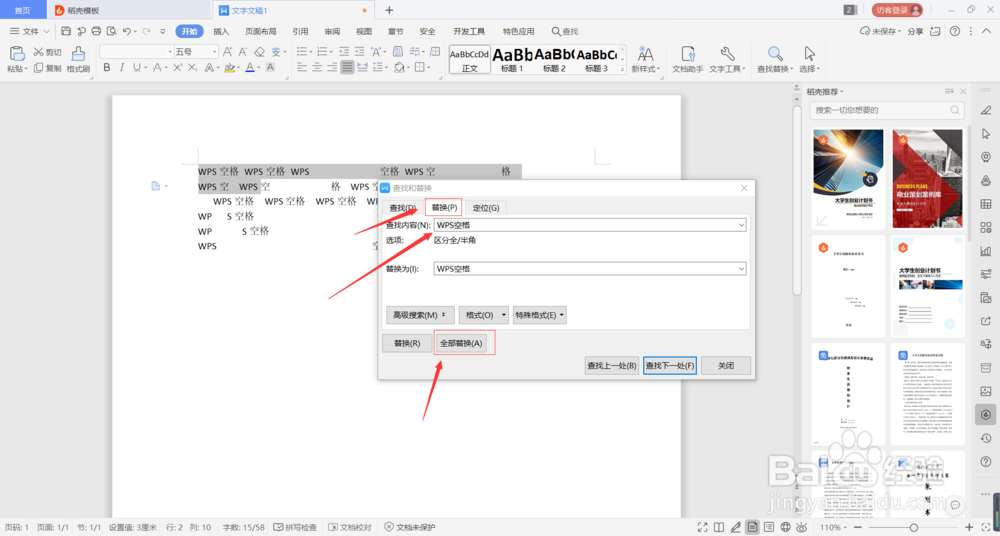Click the Center Align icon

tap(317, 67)
